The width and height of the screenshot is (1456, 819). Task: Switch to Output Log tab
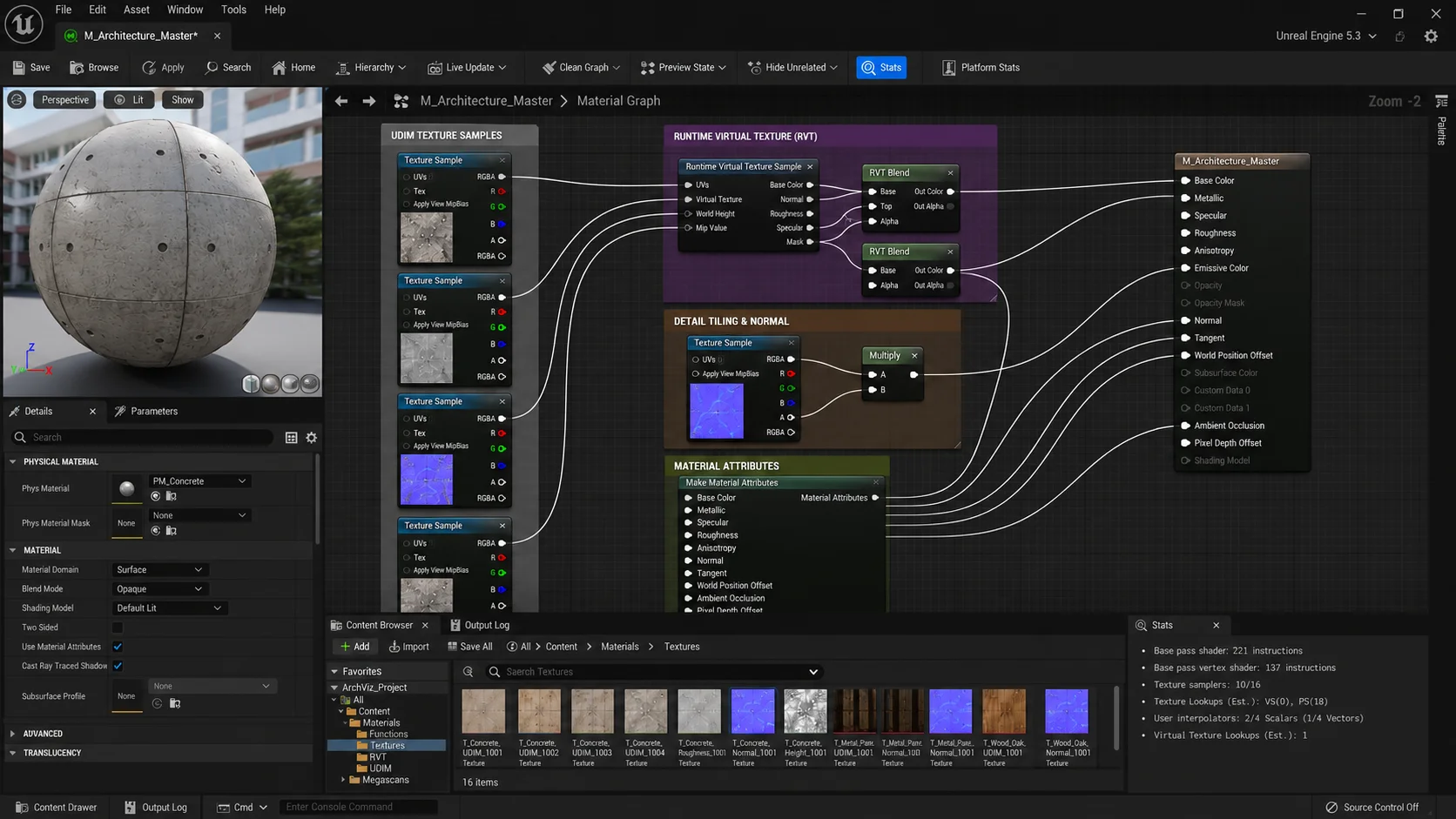[479, 625]
